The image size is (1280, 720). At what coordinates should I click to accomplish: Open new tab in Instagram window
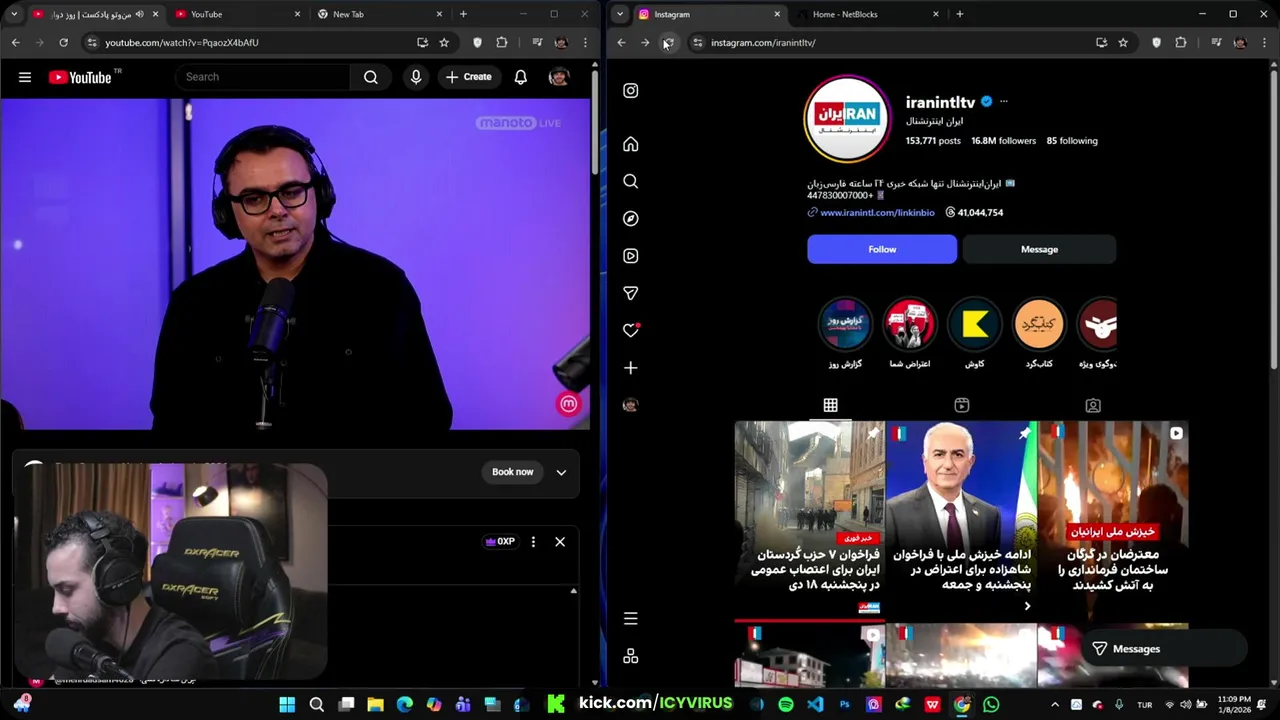(x=959, y=14)
